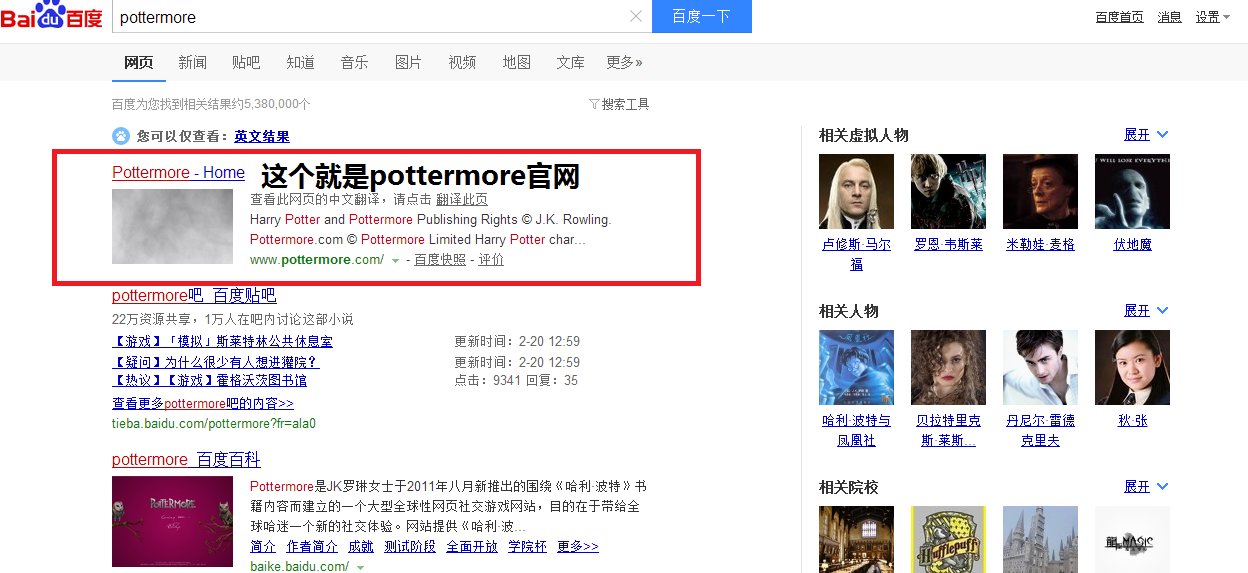This screenshot has height=573, width=1248.
Task: Open the 简介 baike sublink
Action: 263,546
